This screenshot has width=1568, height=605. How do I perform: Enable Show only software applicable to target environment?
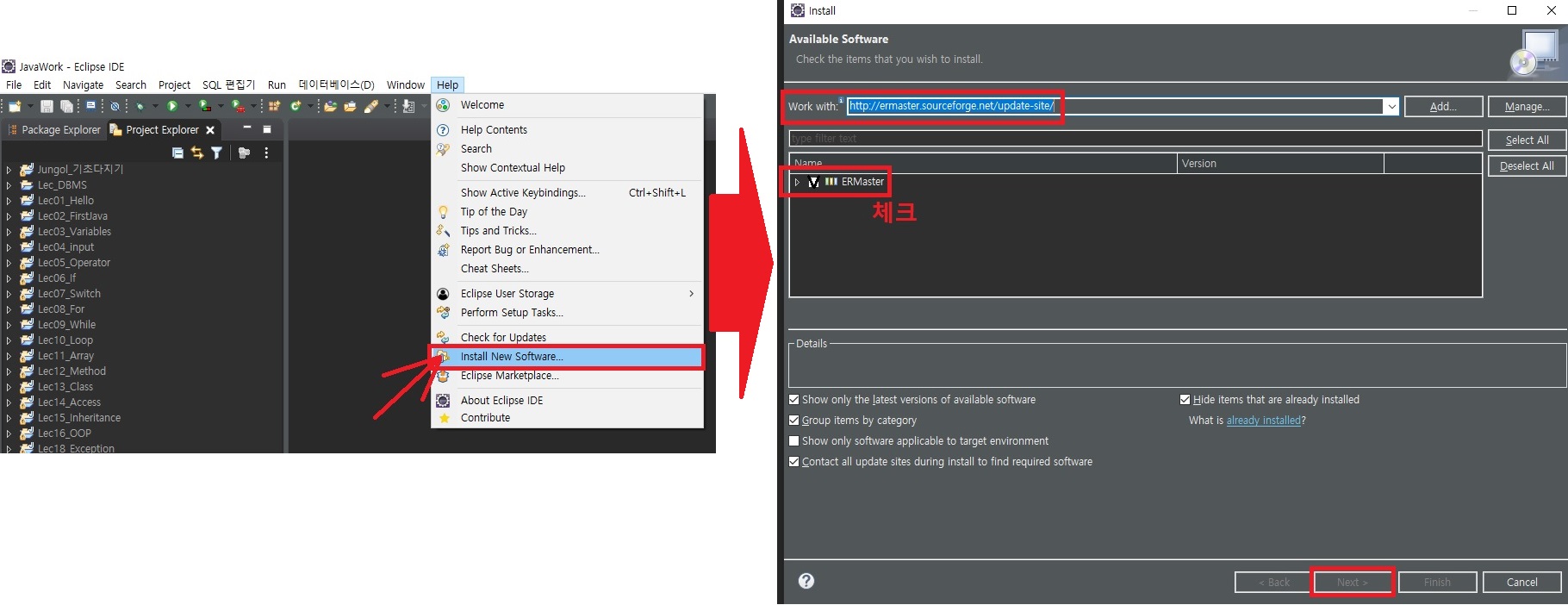click(794, 441)
